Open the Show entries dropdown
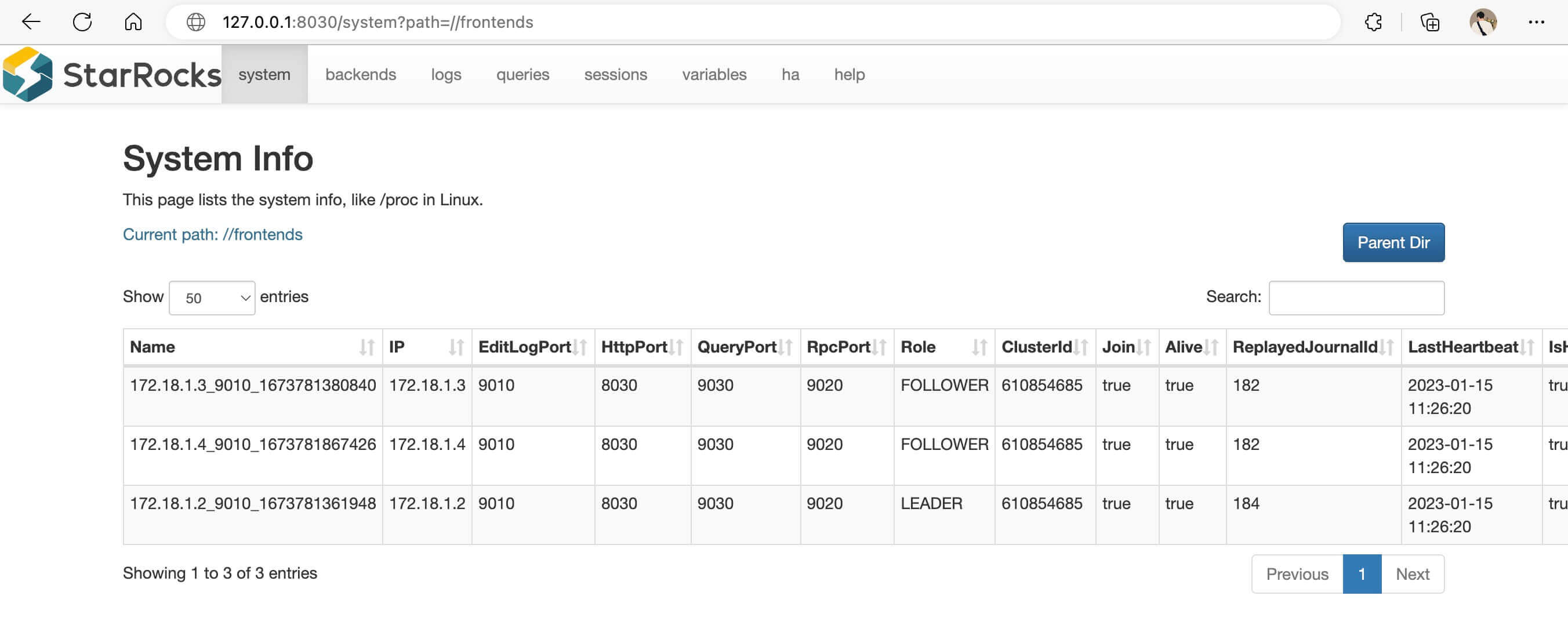The image size is (1568, 632). (x=212, y=297)
